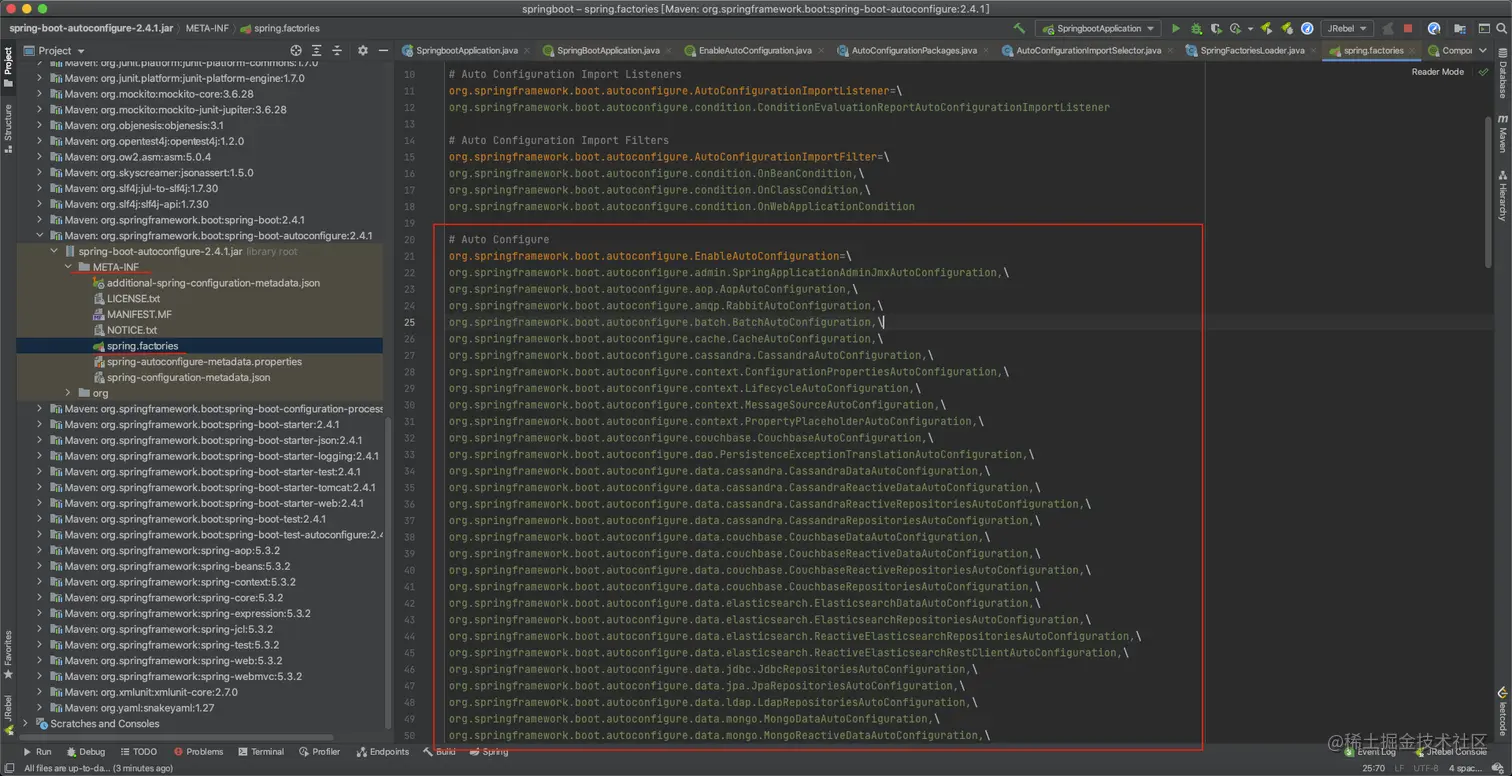The image size is (1512, 776).
Task: Expand Scratches and Consoles node
Action: tap(27, 723)
